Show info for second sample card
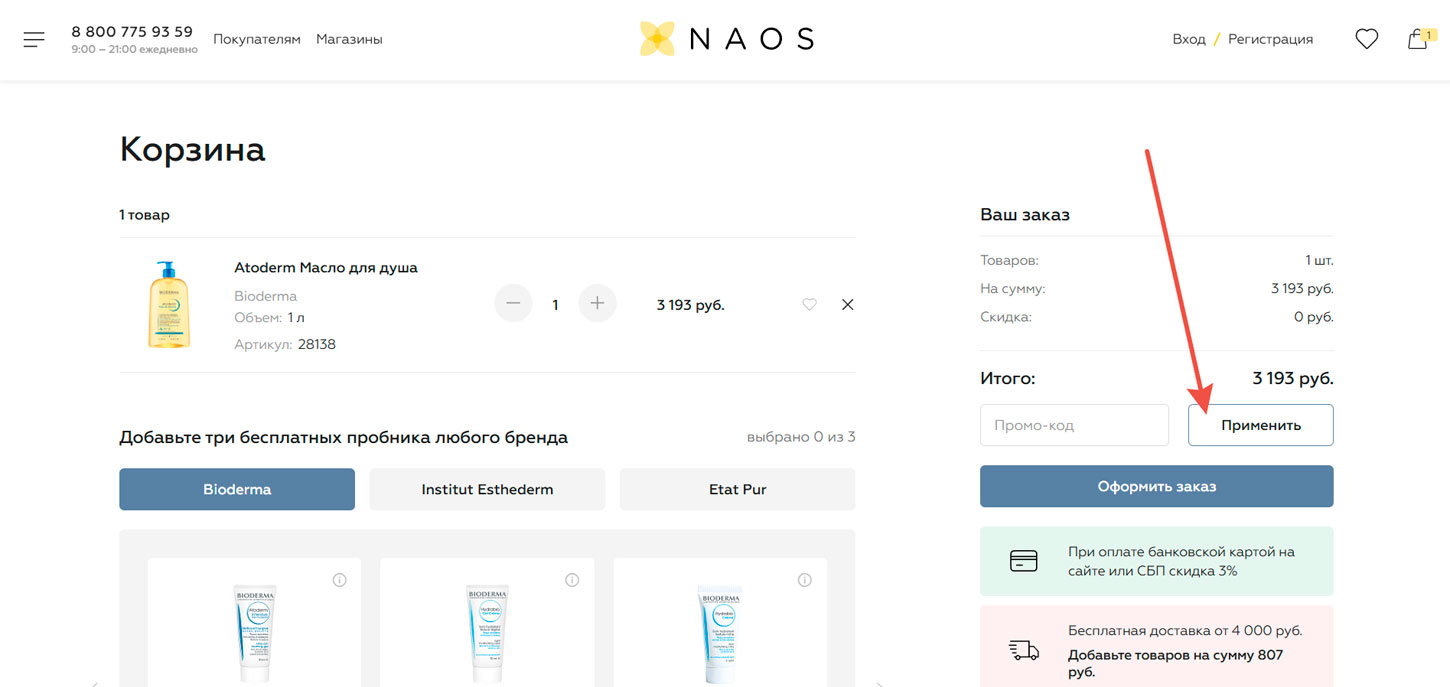 coord(572,580)
